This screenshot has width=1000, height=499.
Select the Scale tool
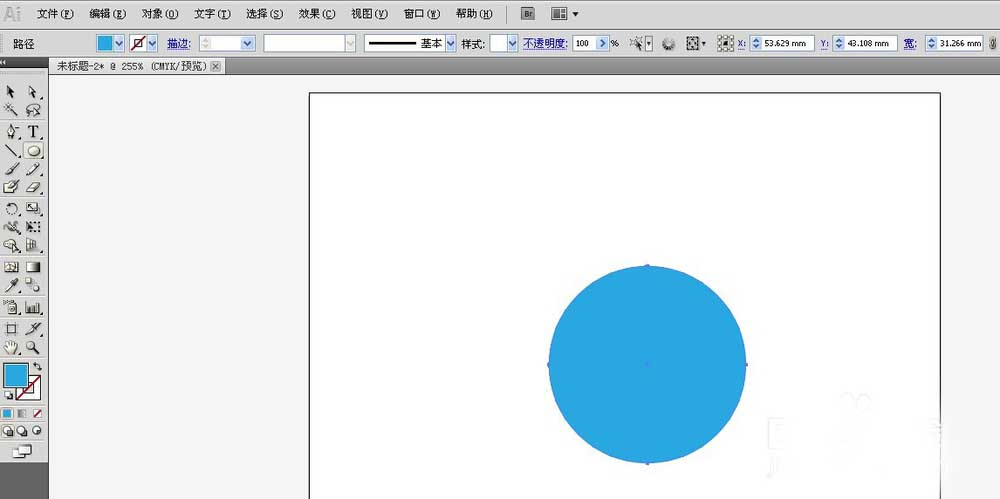(x=33, y=209)
